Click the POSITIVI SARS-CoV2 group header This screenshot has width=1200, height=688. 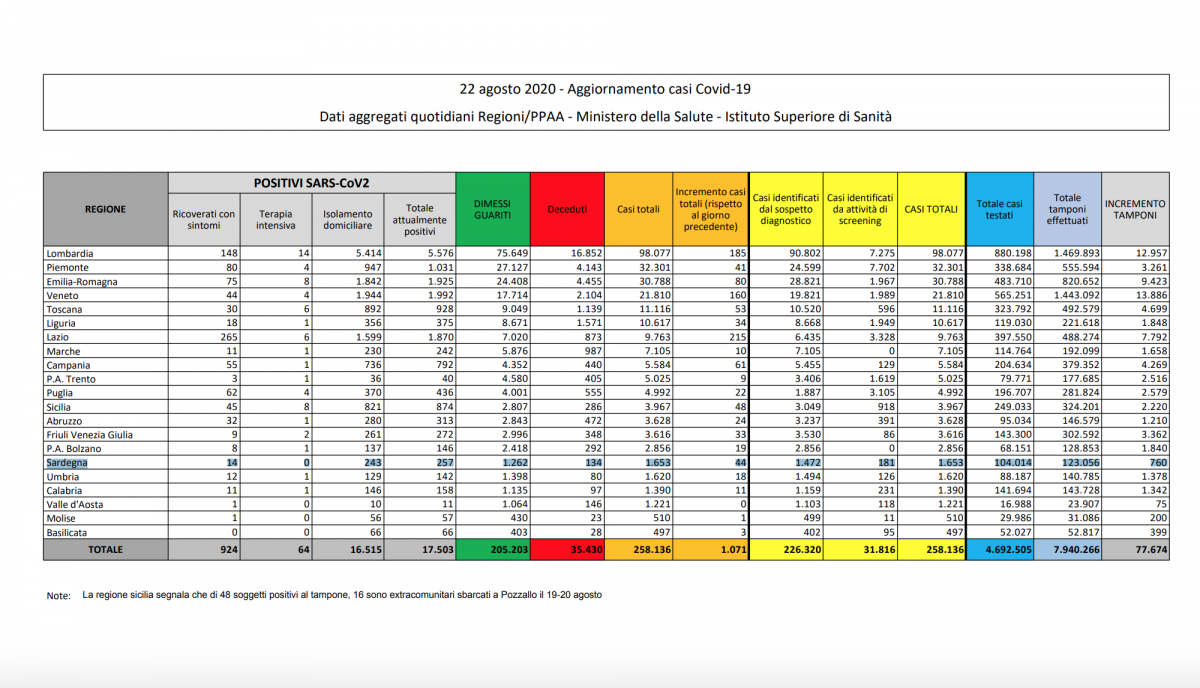click(311, 183)
